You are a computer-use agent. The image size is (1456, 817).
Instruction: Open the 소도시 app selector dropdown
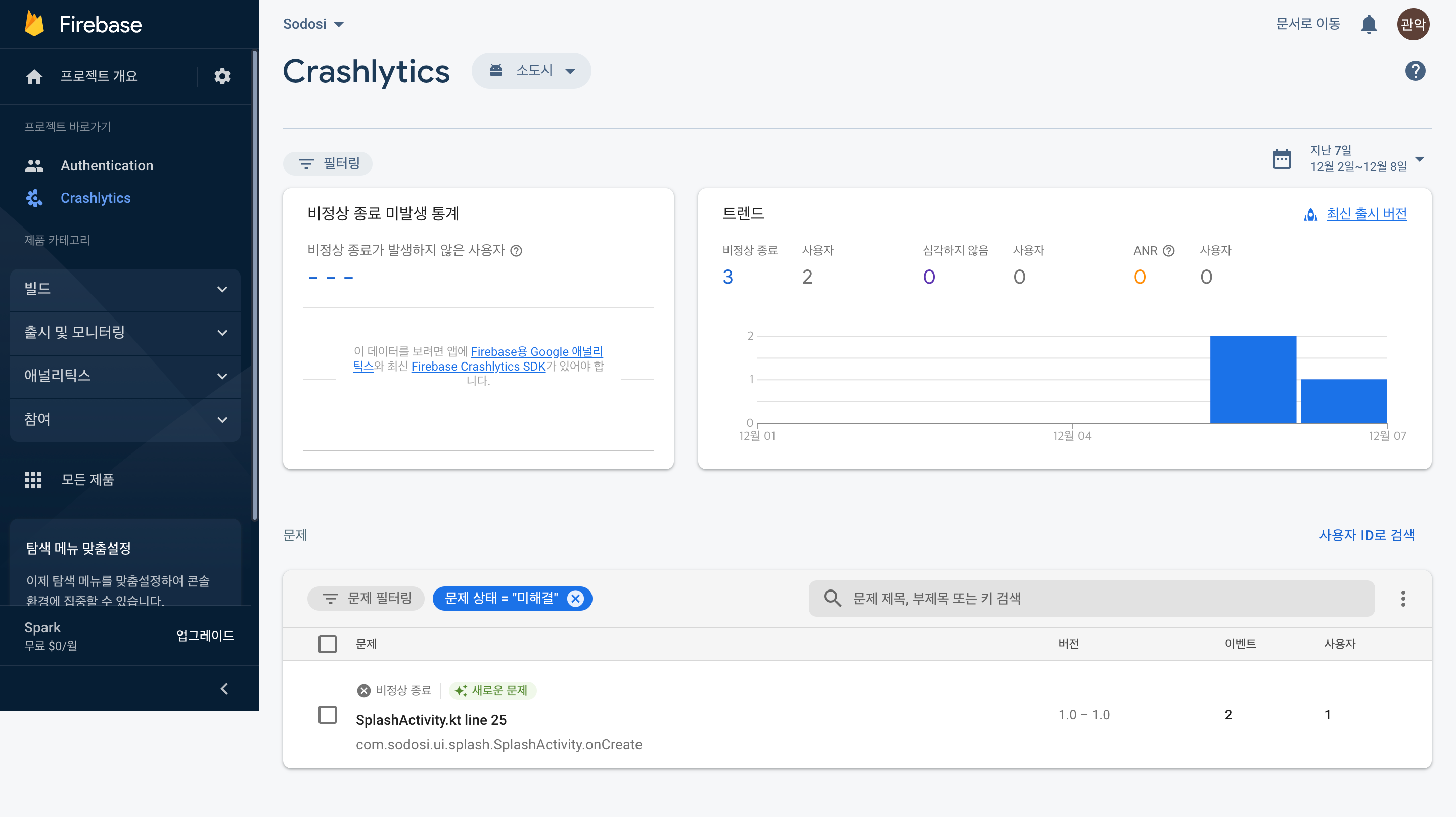point(531,71)
